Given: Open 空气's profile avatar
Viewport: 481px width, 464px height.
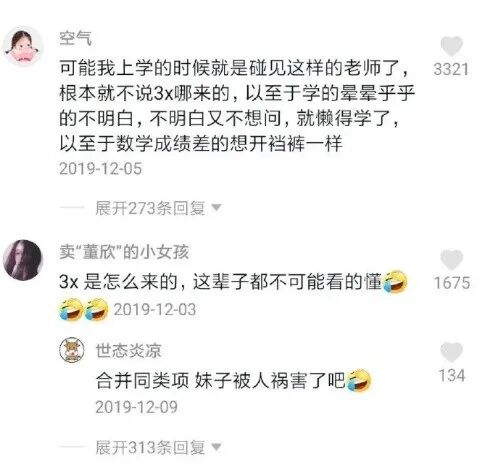Looking at the screenshot, I should pos(23,46).
